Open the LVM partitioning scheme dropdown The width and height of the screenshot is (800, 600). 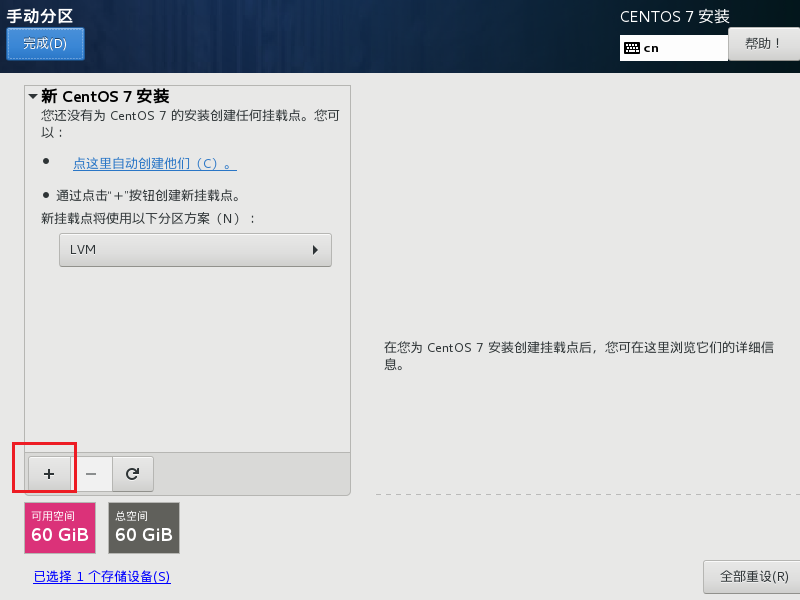(195, 250)
